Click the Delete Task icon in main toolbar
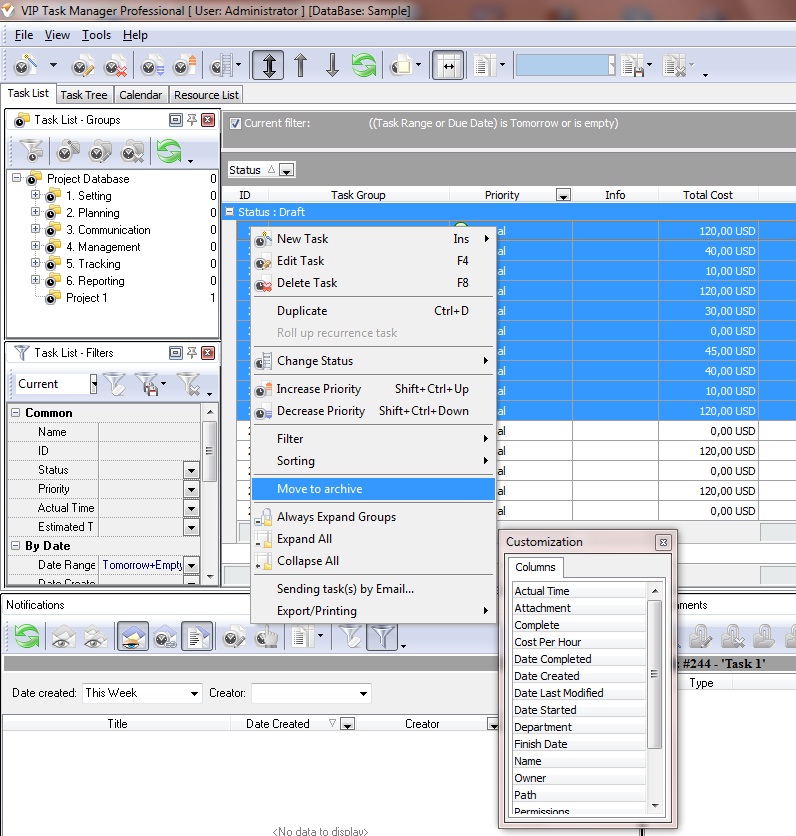Viewport: 796px width, 836px height. tap(115, 66)
